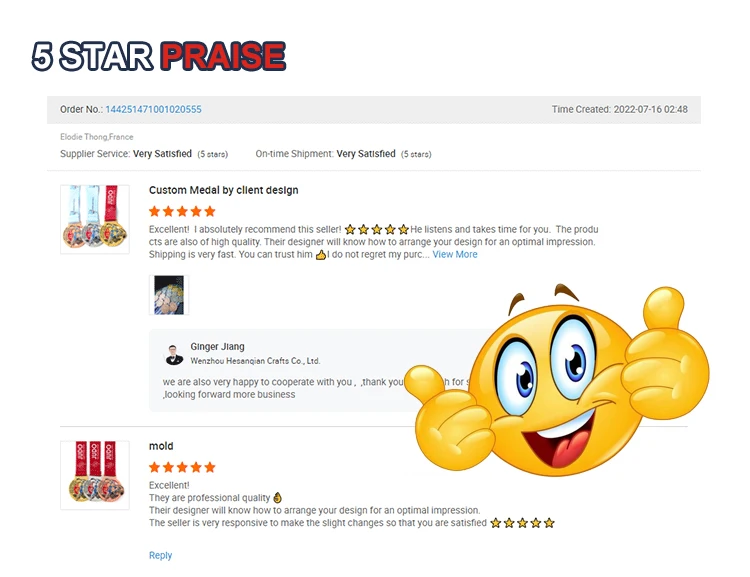Click the Elodie Thong, France reviewer name

[97, 137]
